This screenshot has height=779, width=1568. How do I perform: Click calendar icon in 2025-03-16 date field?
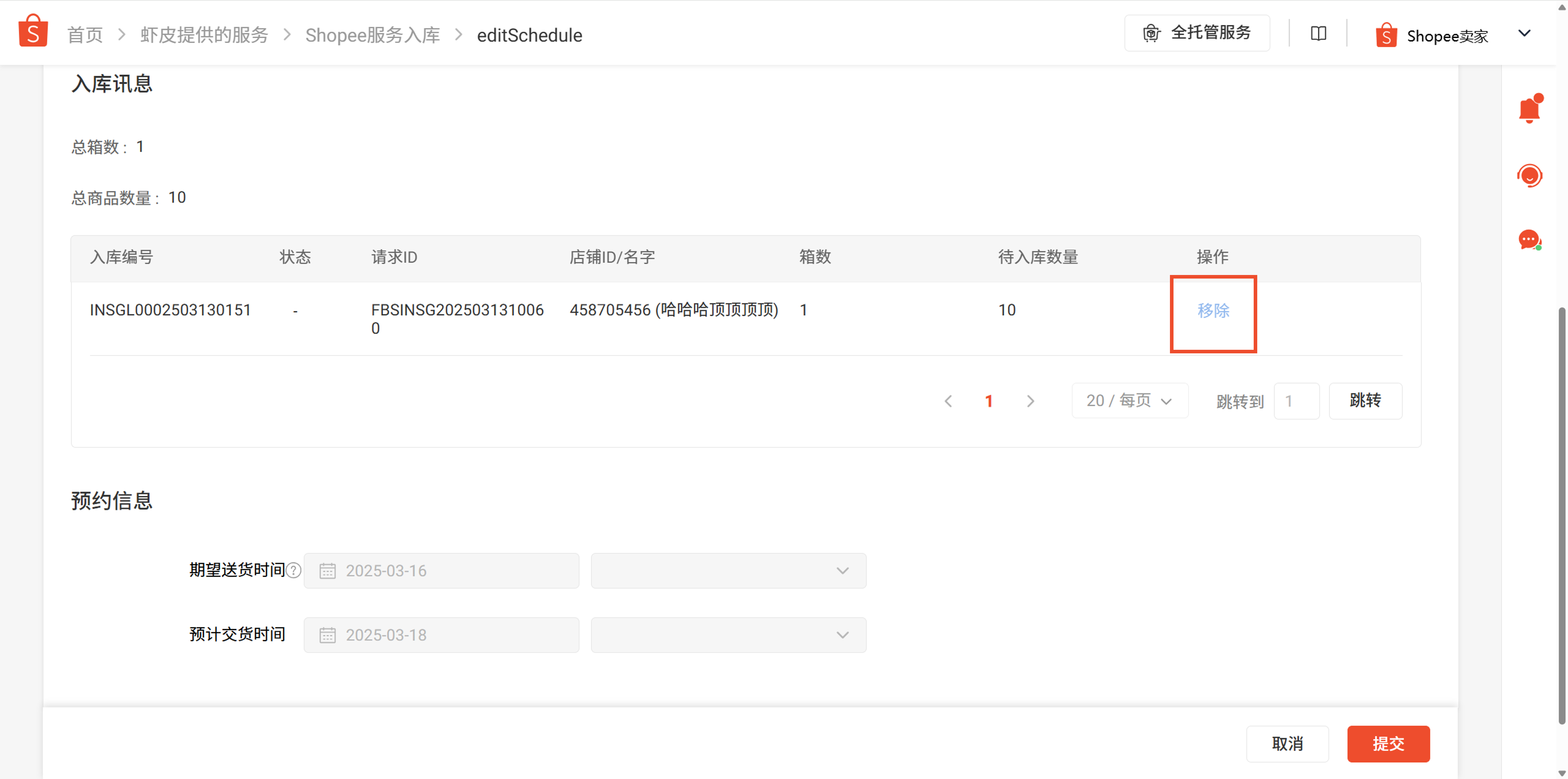[327, 571]
